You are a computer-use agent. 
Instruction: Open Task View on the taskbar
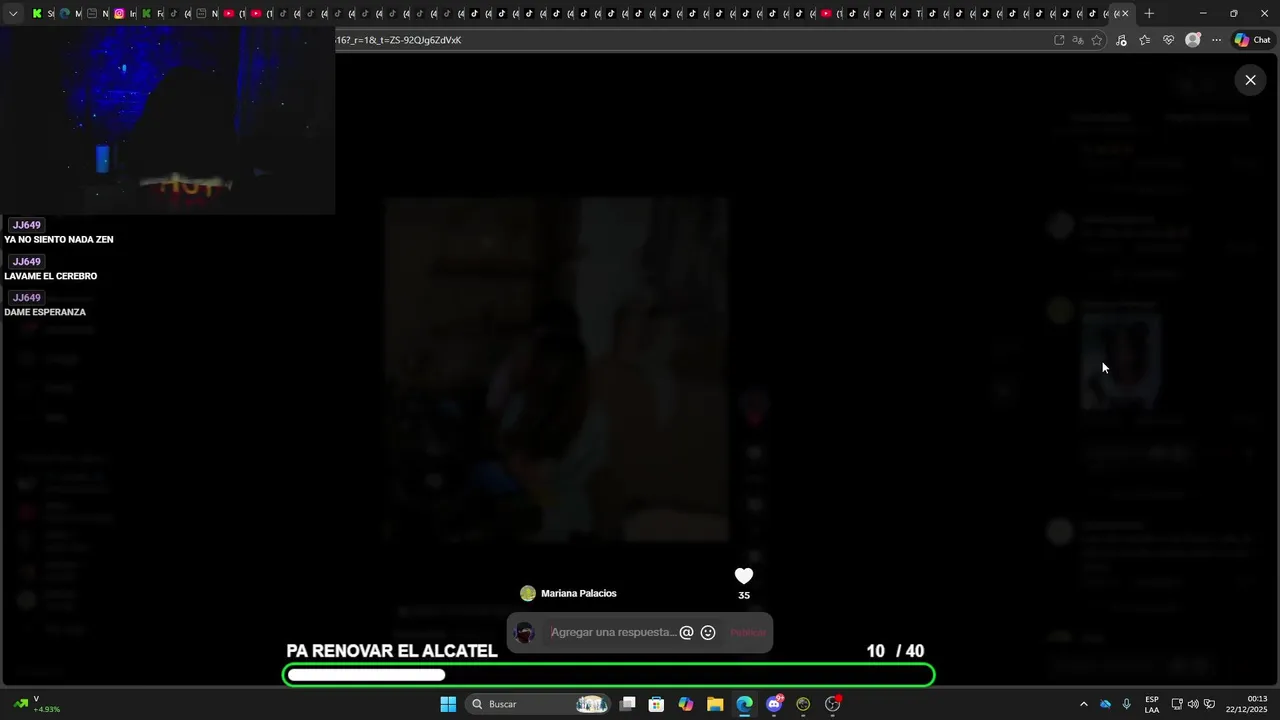[x=628, y=704]
